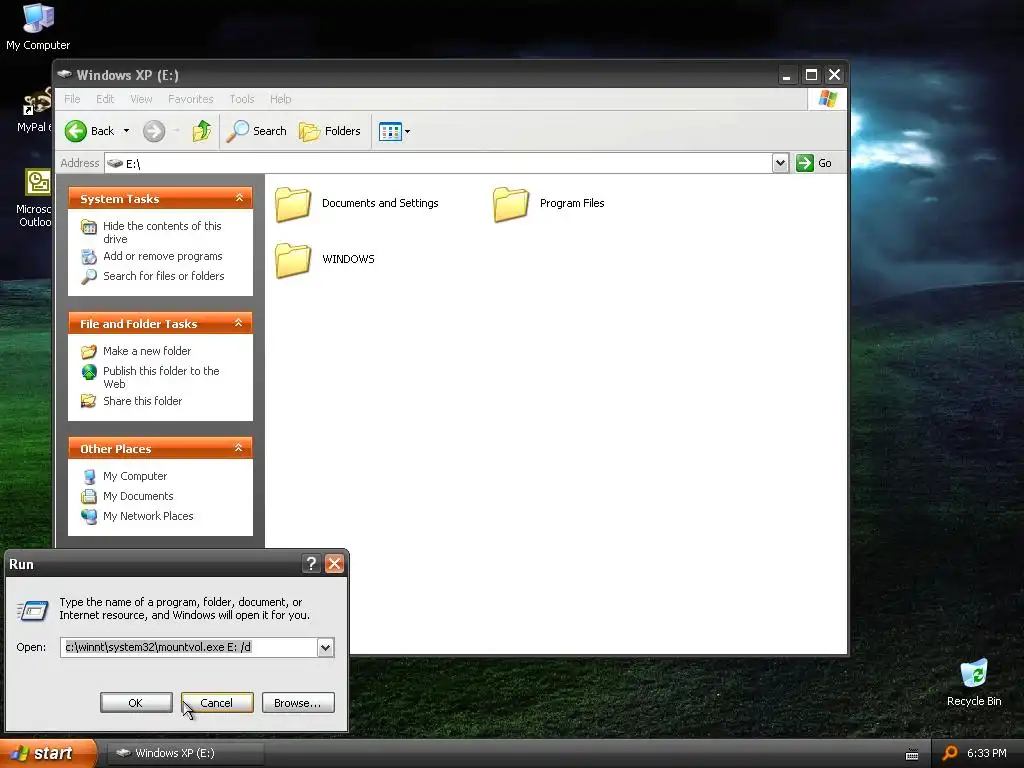This screenshot has height=768, width=1024.
Task: Click the Windows flag logo in Explorer
Action: point(827,99)
